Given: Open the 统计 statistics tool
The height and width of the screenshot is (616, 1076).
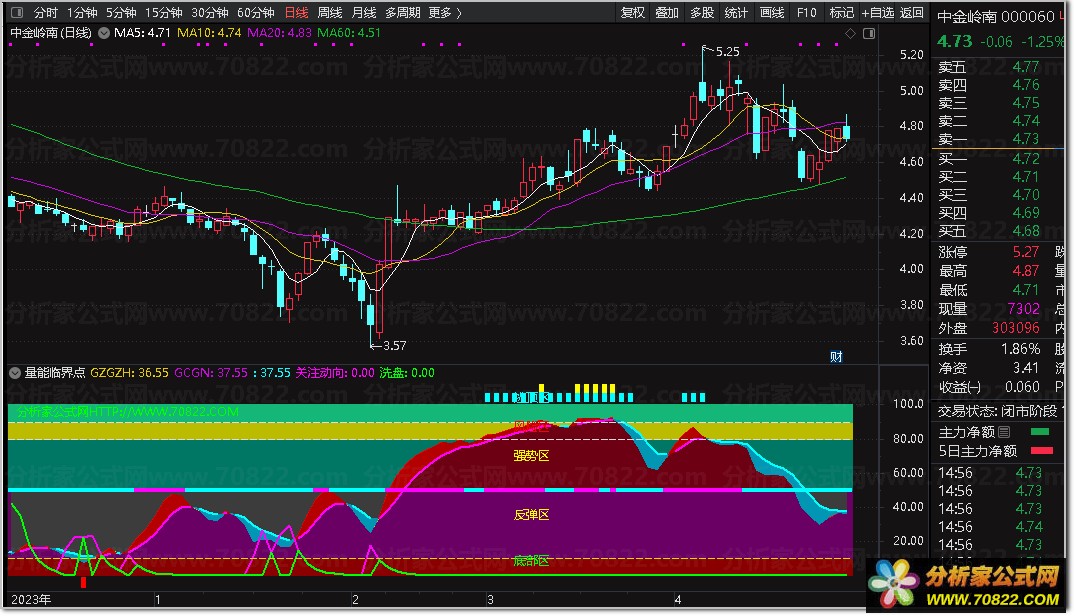Looking at the screenshot, I should pos(736,12).
